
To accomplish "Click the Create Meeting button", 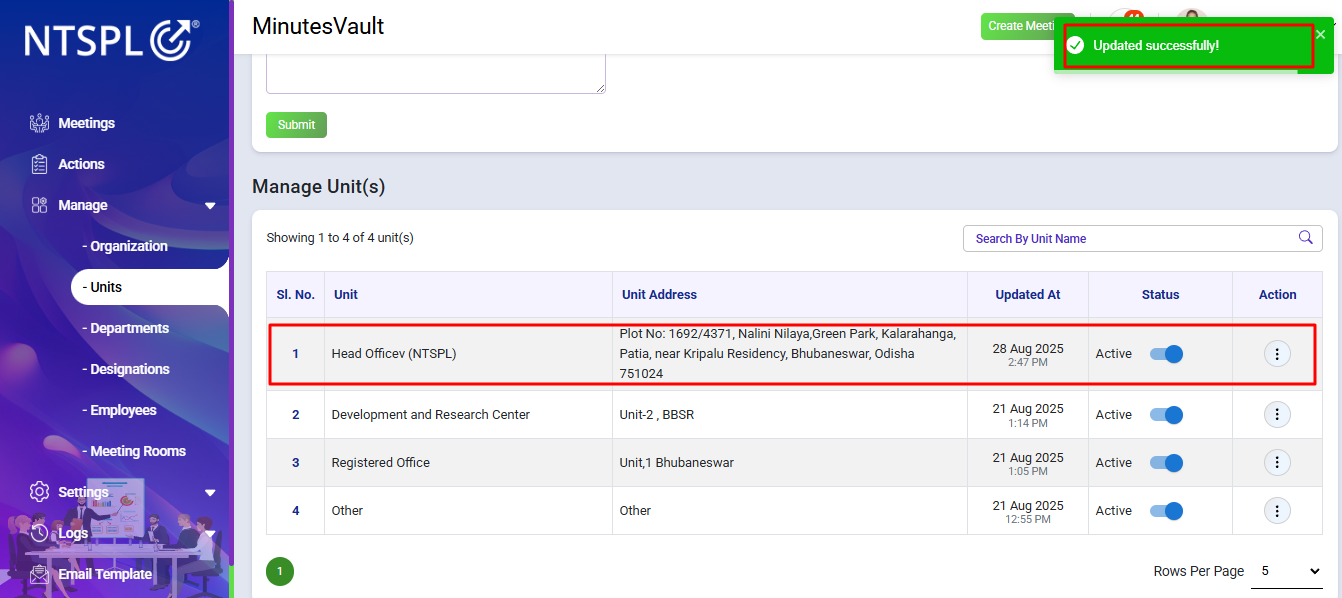I will [1028, 26].
